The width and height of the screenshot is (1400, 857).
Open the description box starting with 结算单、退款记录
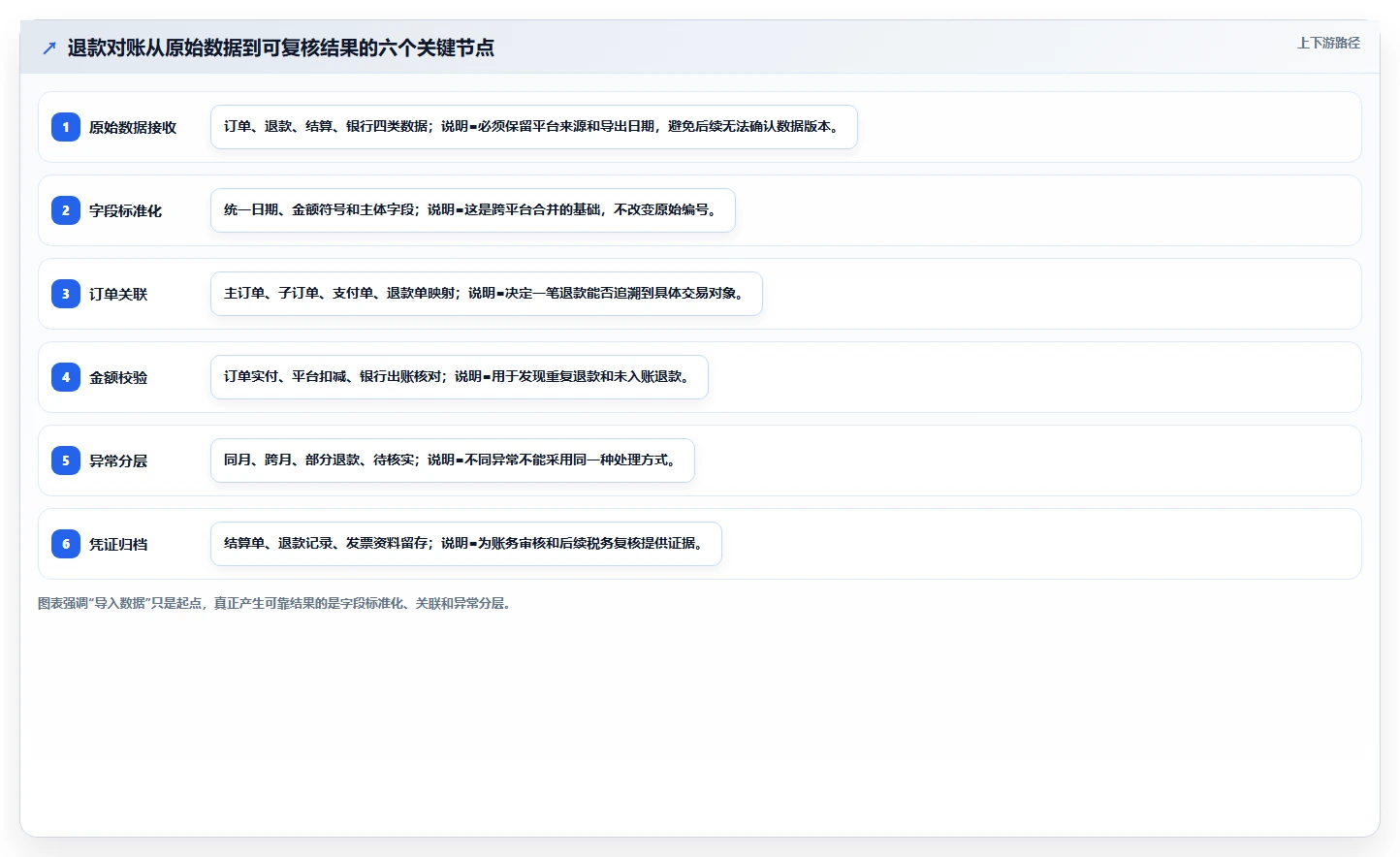(x=466, y=544)
